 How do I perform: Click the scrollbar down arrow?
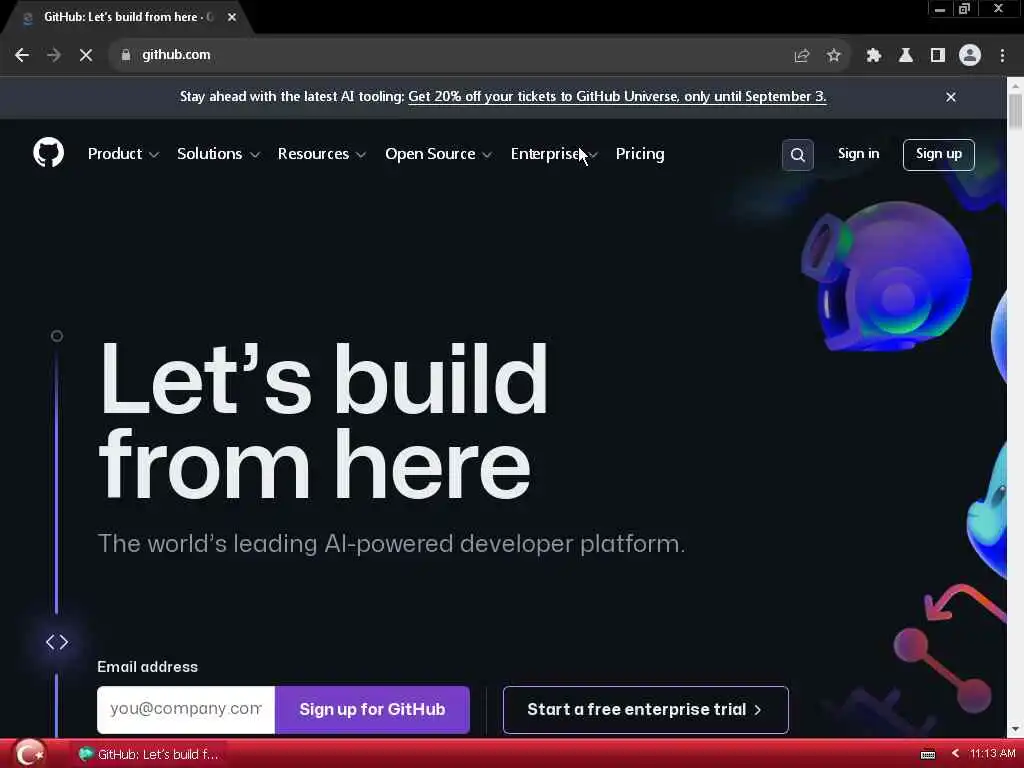[x=1015, y=729]
